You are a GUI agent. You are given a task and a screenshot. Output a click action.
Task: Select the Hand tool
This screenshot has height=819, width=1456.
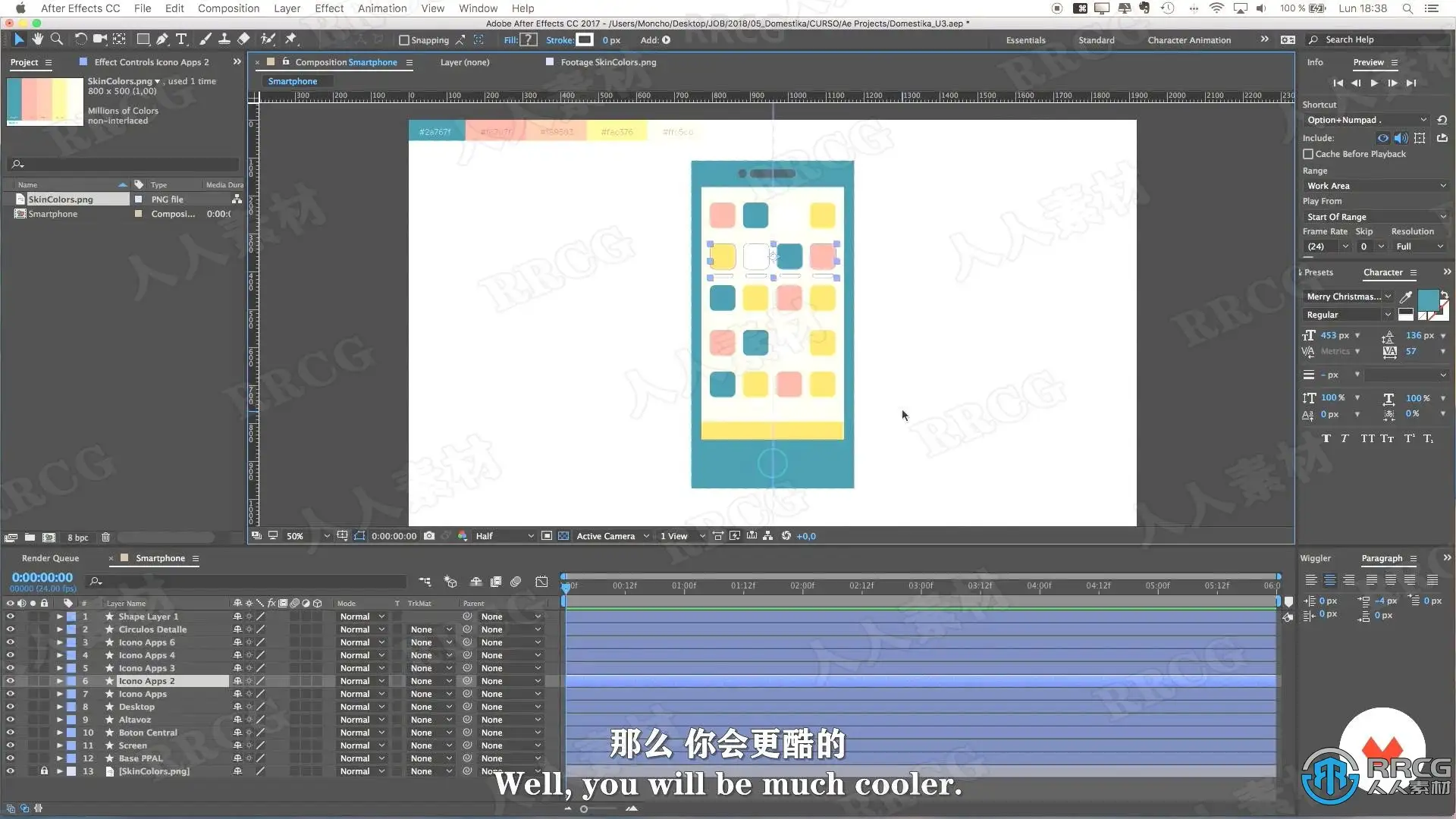(37, 39)
